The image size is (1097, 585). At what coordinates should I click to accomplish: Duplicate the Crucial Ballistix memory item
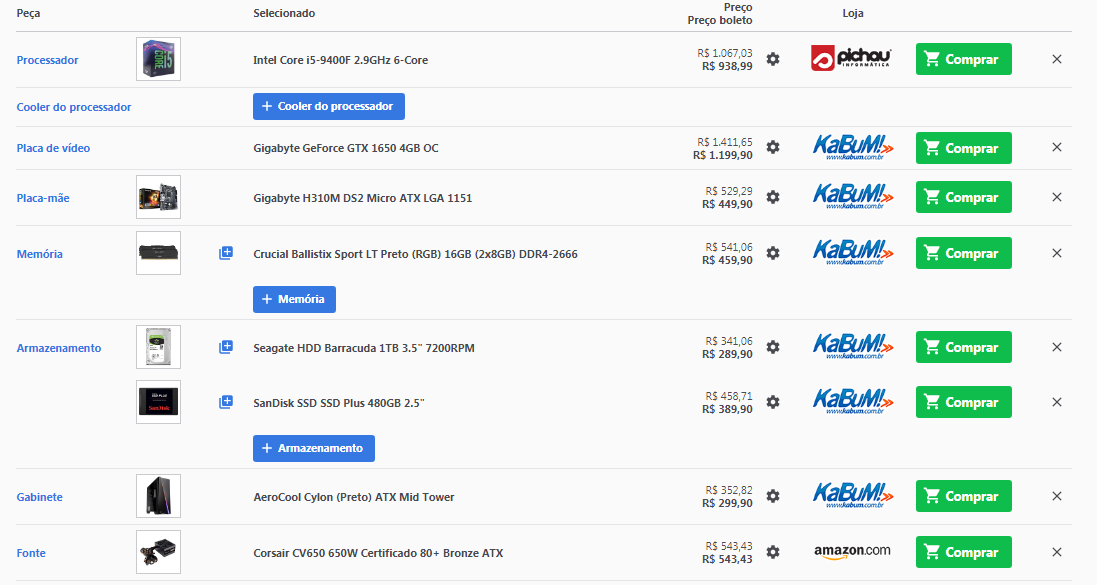click(x=225, y=253)
